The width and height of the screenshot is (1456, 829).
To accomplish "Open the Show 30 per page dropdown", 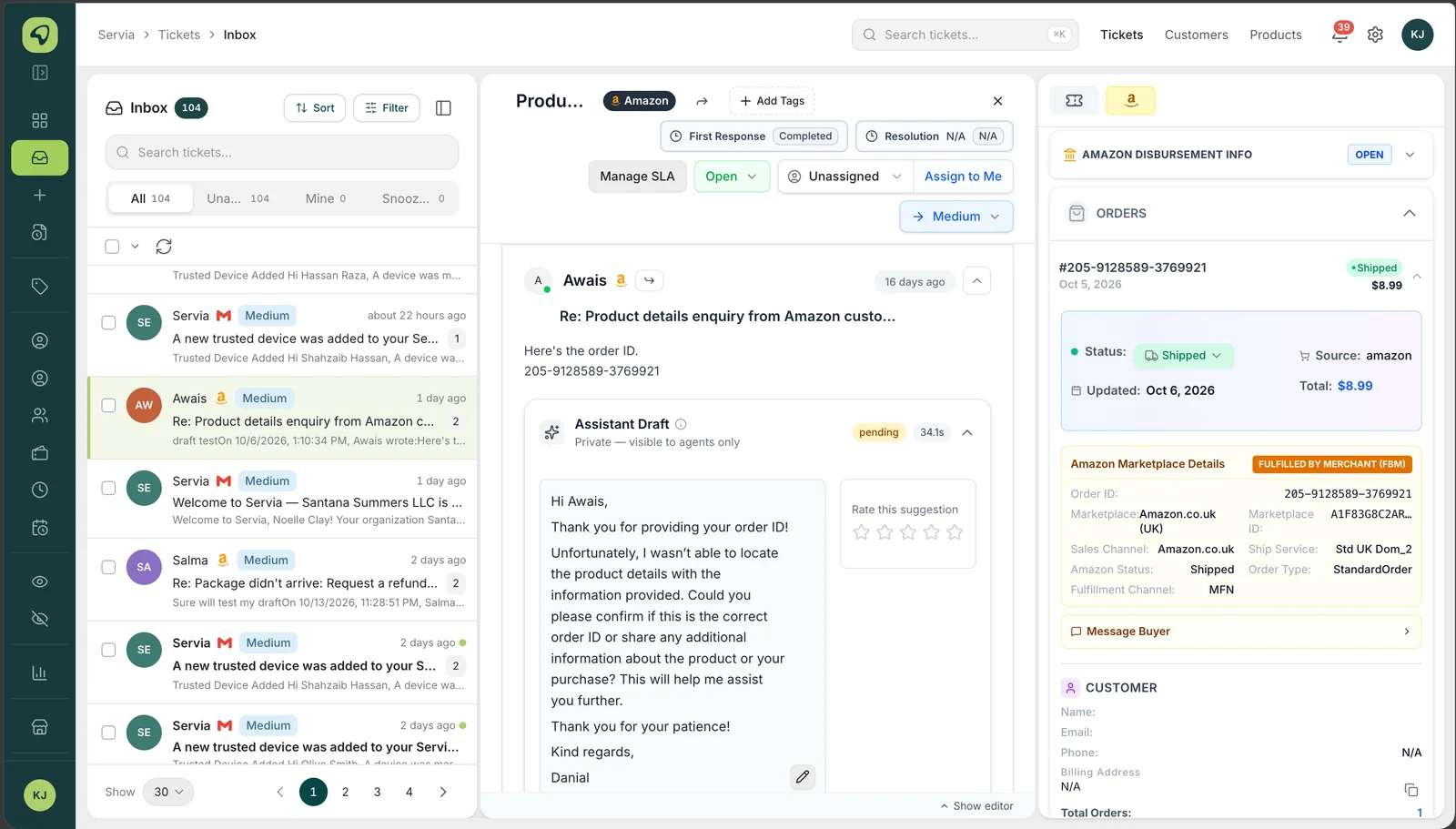I will coord(168,792).
